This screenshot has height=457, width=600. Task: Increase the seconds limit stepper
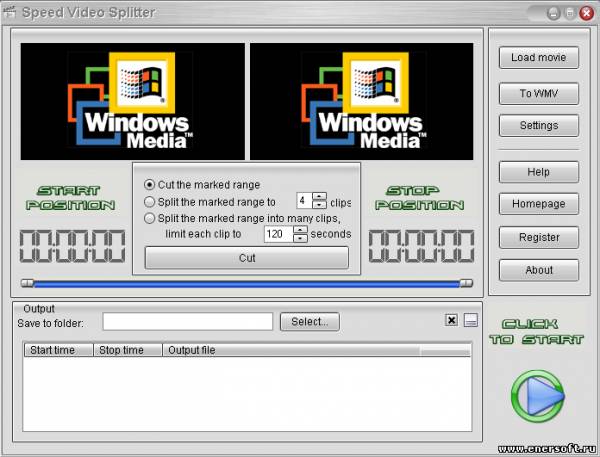click(300, 230)
